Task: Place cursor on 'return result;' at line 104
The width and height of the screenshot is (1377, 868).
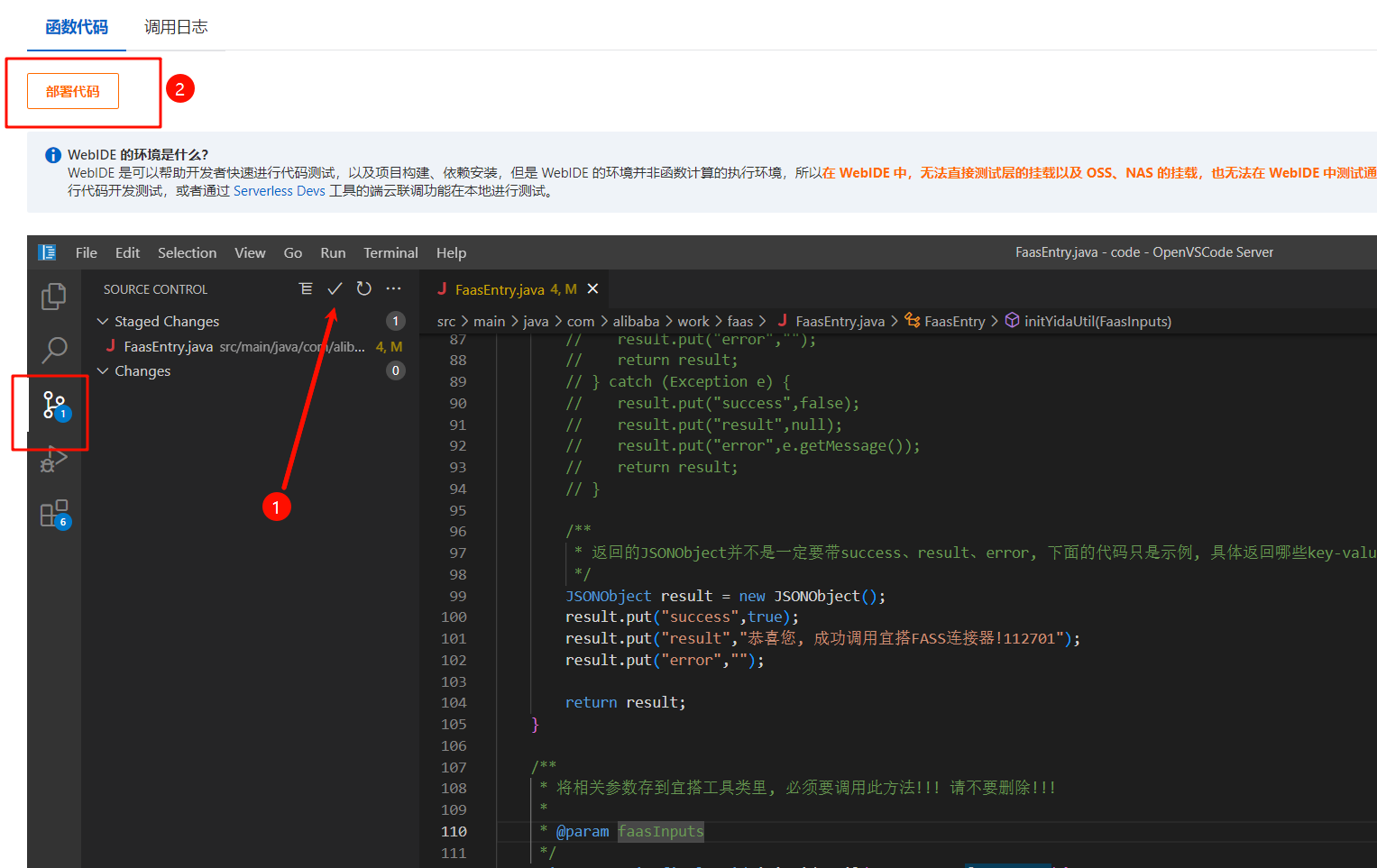Action: tap(625, 702)
